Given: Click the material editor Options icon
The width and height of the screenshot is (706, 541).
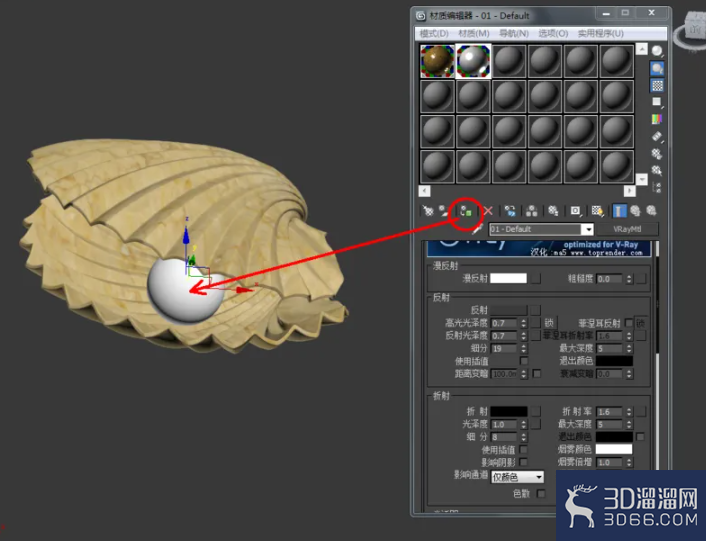Looking at the screenshot, I should [657, 153].
